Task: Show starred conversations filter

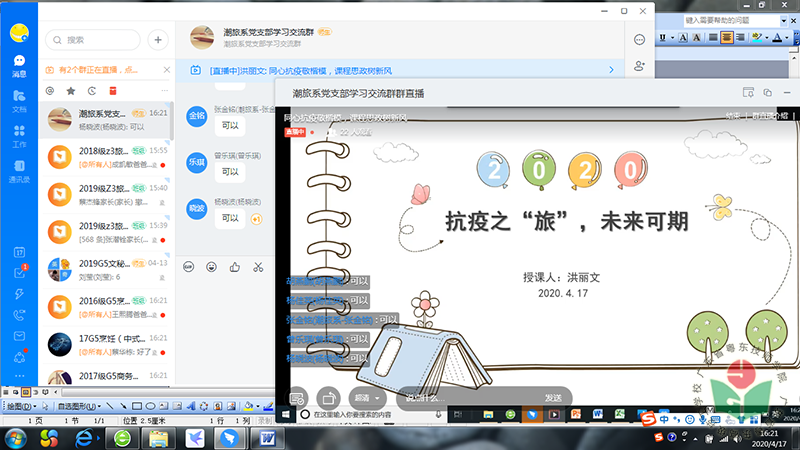Action: tap(70, 90)
